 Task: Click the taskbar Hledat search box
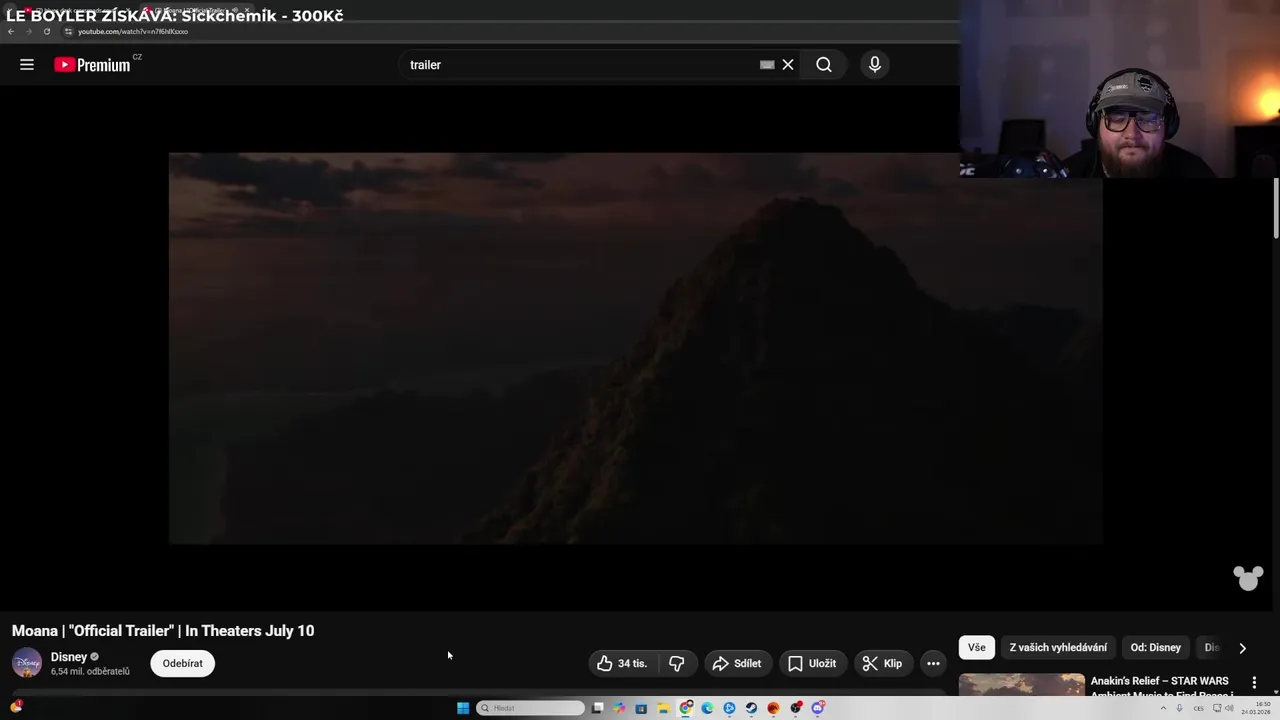530,708
